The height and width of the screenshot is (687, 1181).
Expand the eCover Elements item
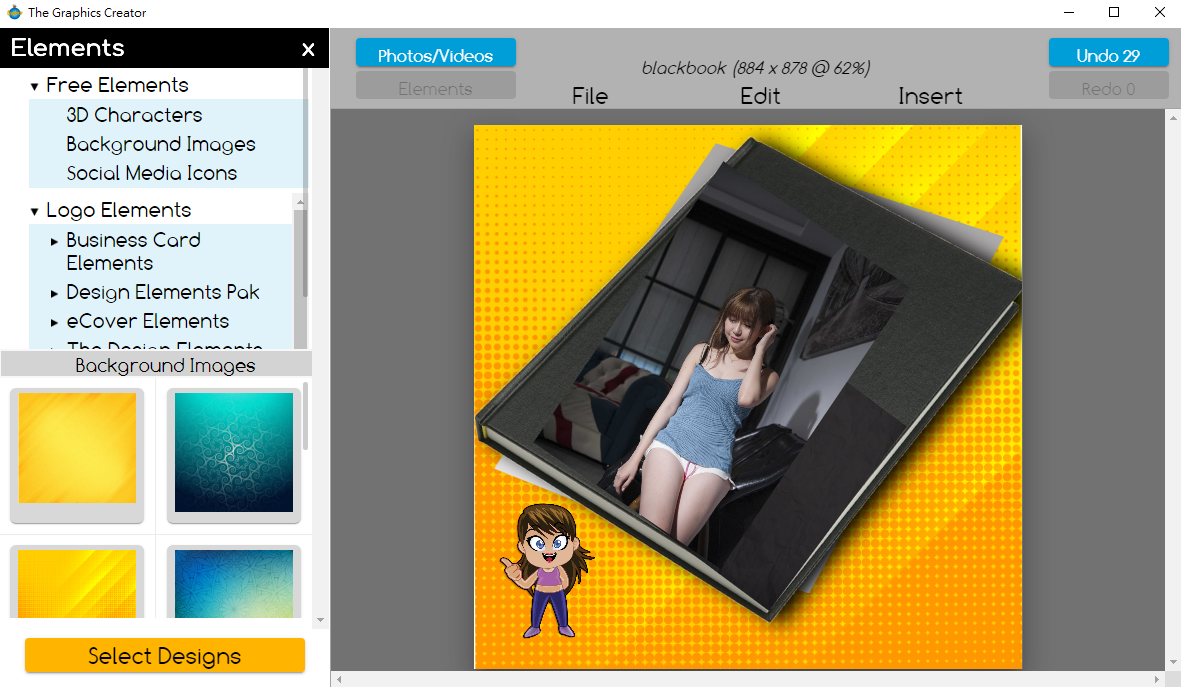(x=55, y=322)
